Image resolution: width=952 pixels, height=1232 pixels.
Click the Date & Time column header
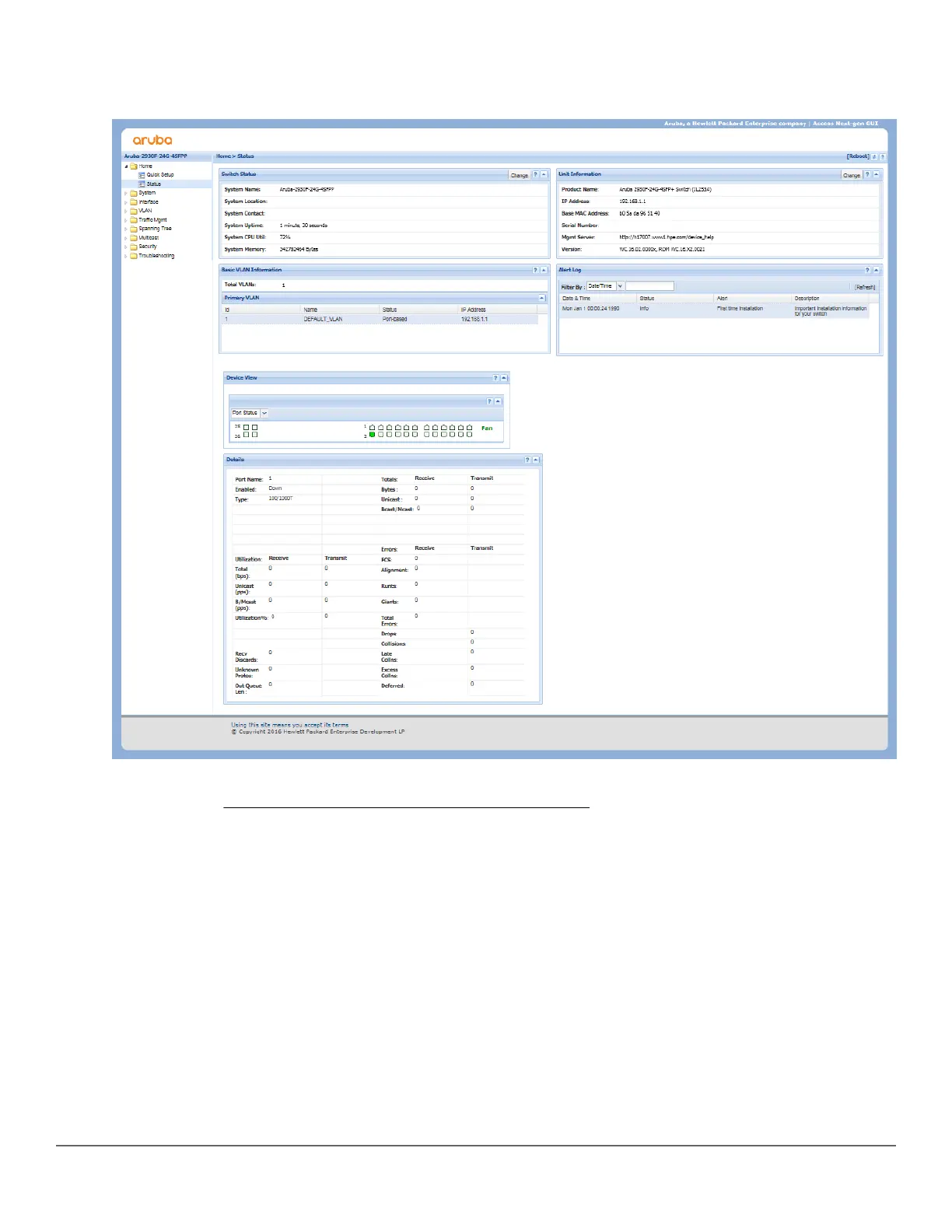point(597,299)
